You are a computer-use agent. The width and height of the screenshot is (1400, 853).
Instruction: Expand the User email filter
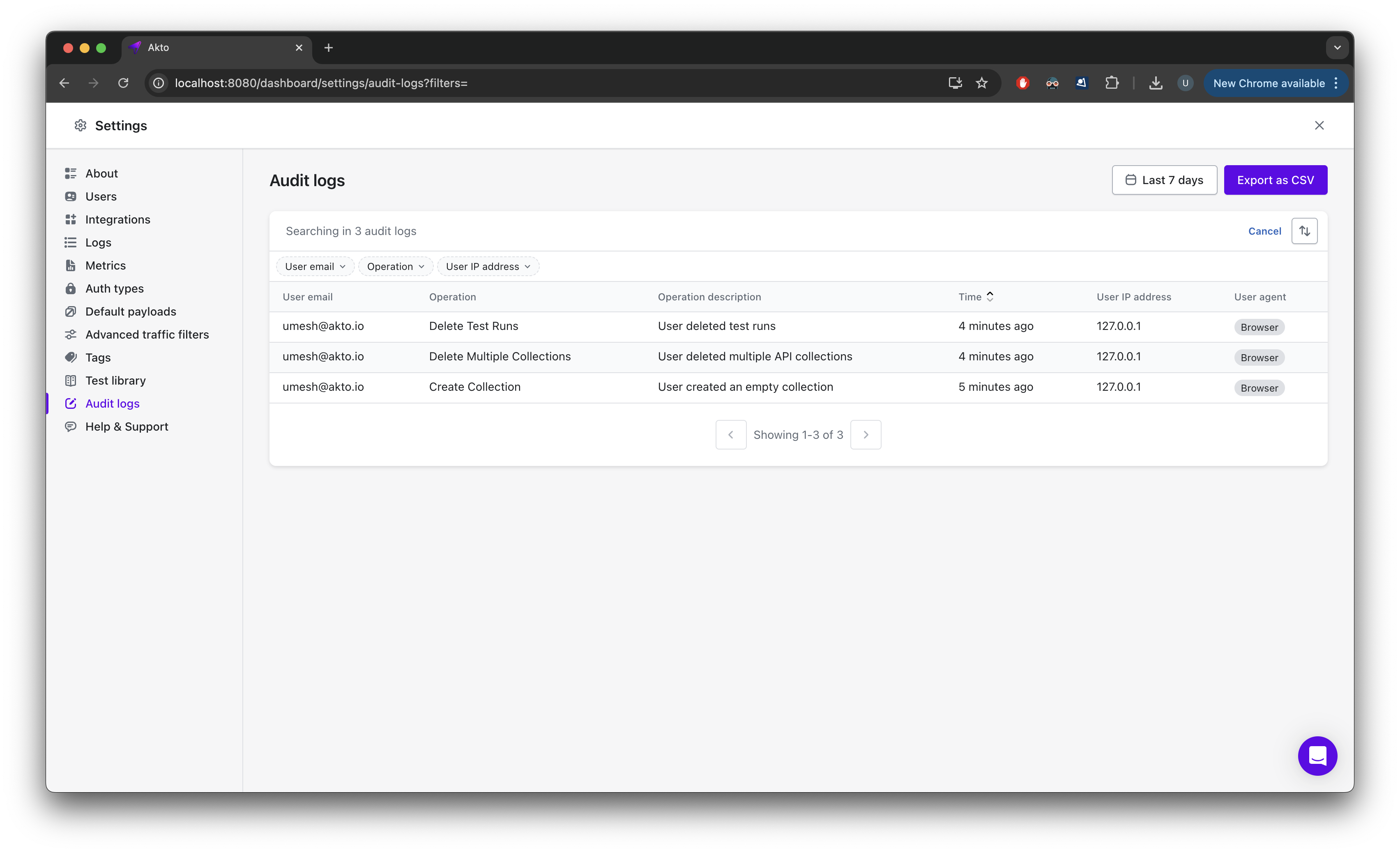pyautogui.click(x=315, y=267)
